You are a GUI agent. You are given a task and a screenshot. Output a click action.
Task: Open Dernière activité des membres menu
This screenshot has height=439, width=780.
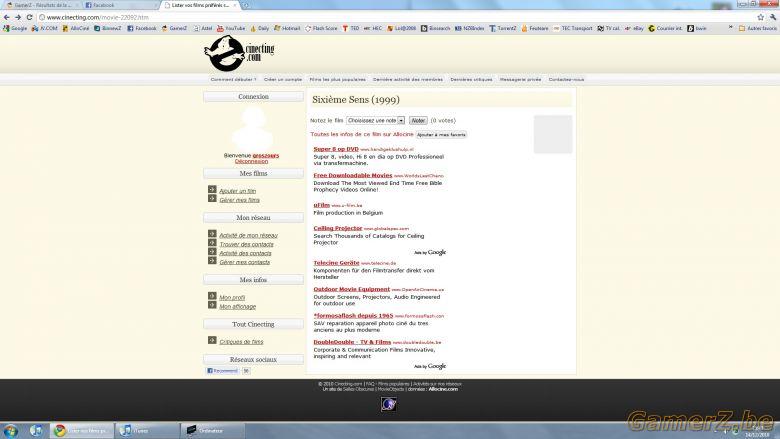point(407,80)
